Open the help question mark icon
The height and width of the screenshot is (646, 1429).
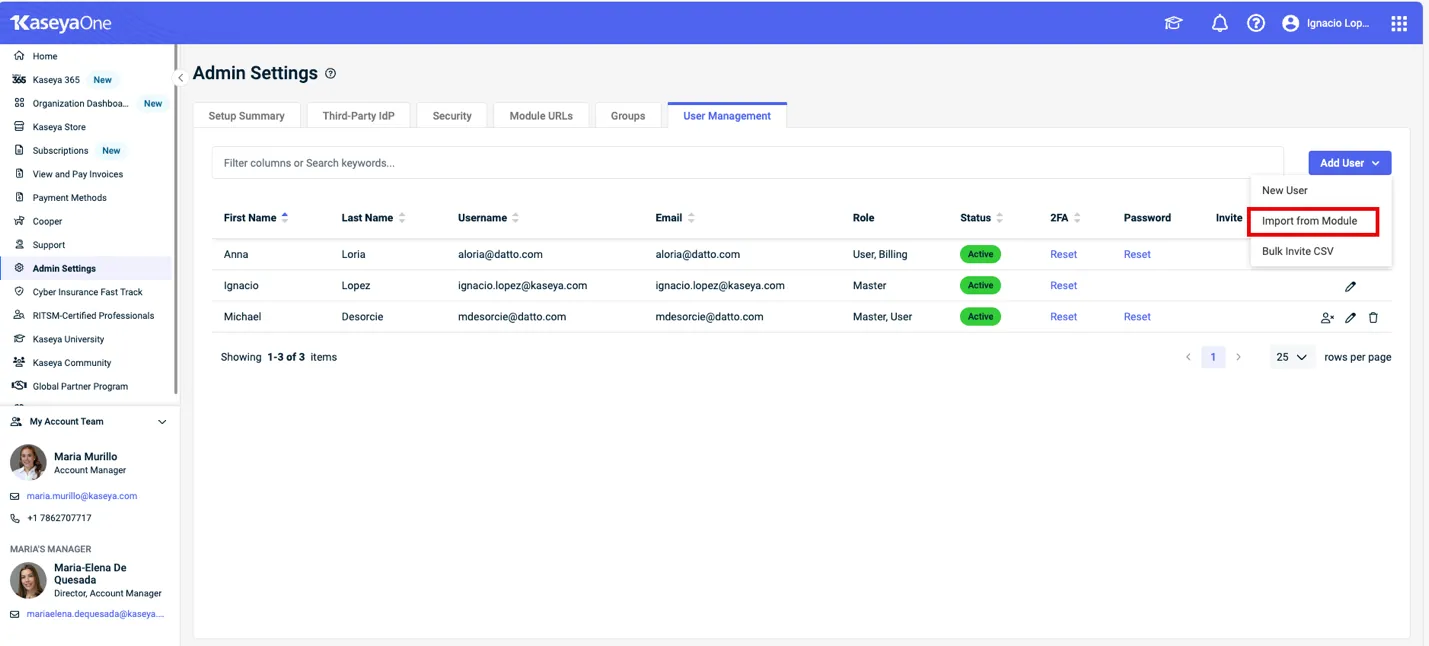pos(1256,23)
